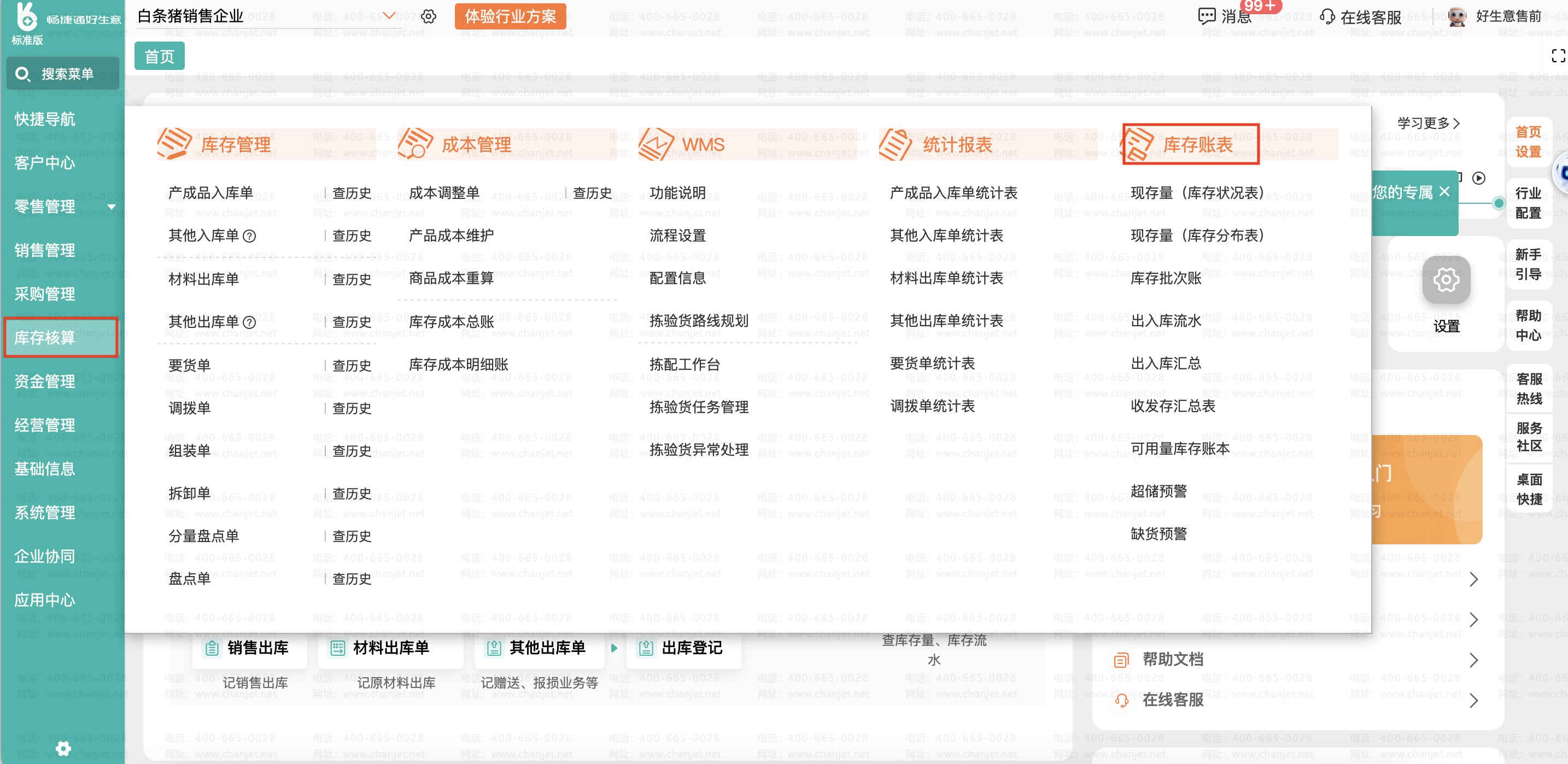
Task: Click the 在线客服 headset icon in help list
Action: click(1121, 701)
